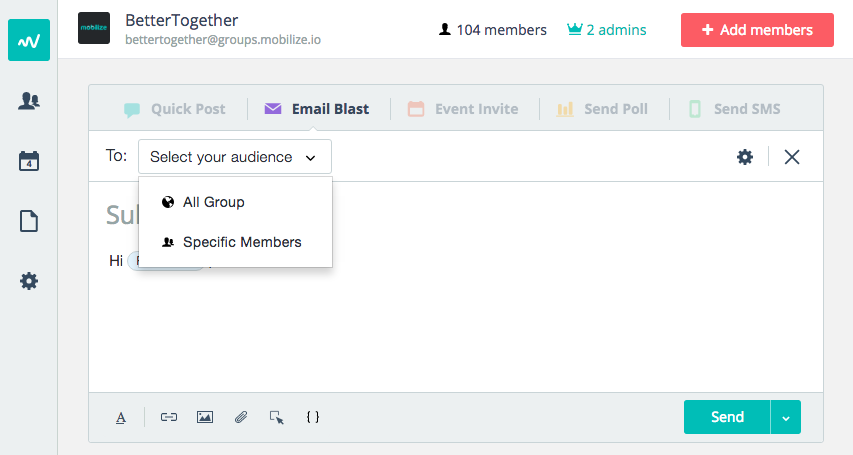Choose Specific Members from audience menu
The width and height of the screenshot is (853, 455).
click(241, 242)
